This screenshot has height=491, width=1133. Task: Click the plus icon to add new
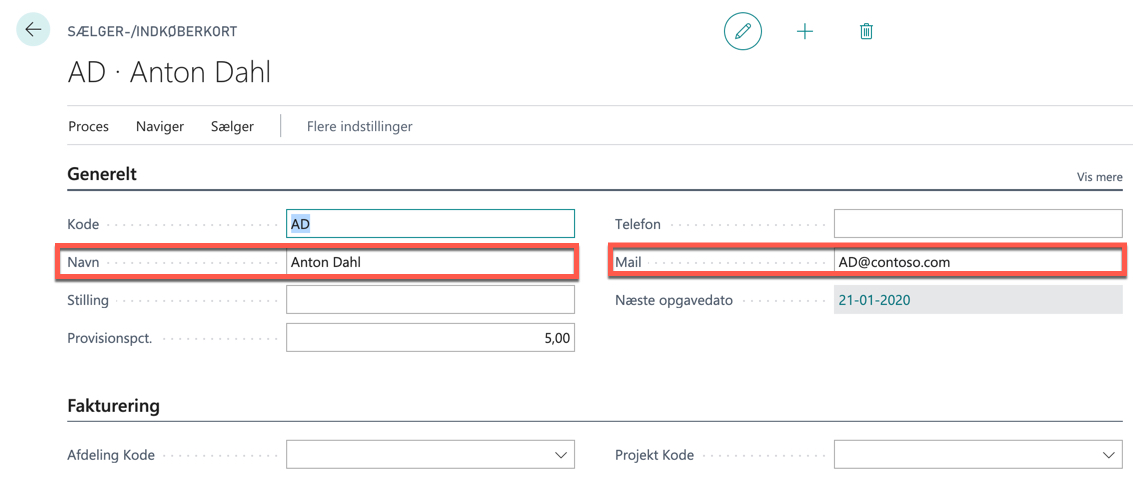coord(805,31)
